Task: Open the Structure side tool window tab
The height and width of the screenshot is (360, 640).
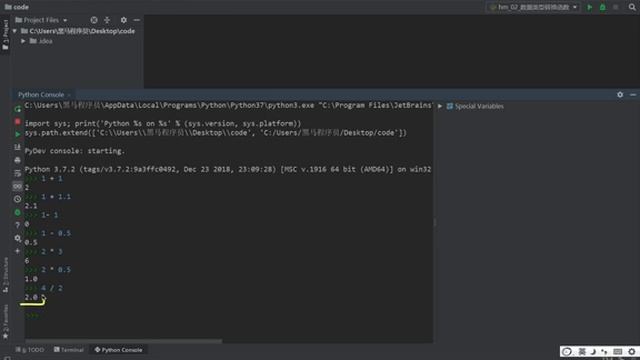Action: tap(5, 274)
